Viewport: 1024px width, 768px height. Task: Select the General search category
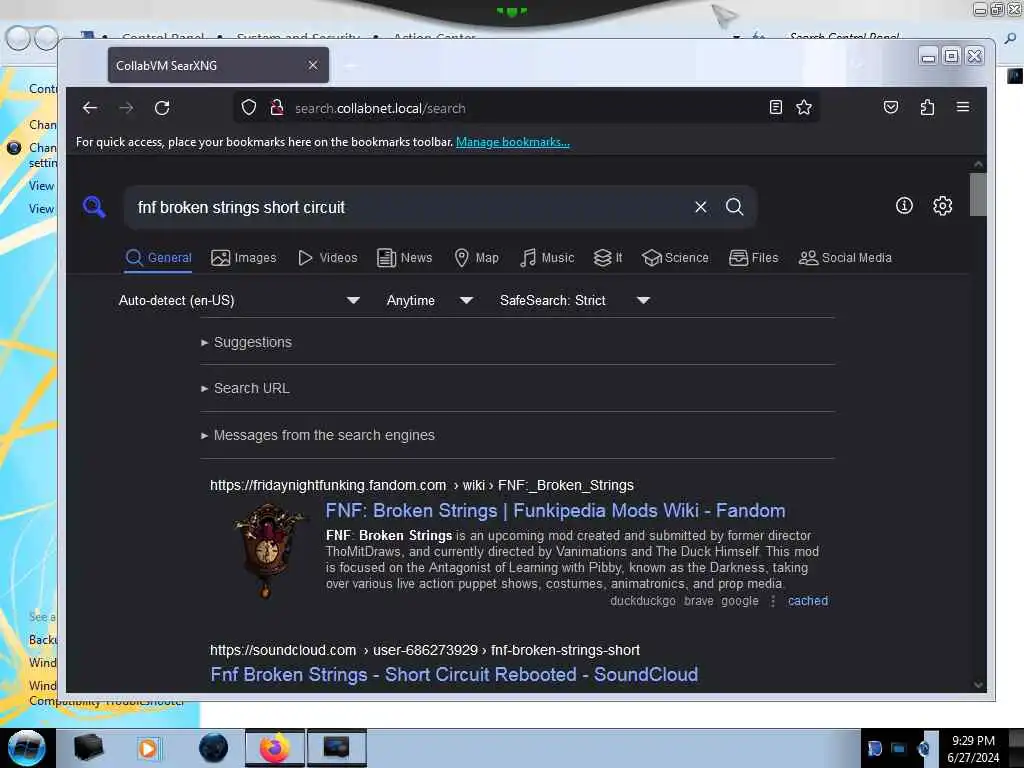coord(159,258)
